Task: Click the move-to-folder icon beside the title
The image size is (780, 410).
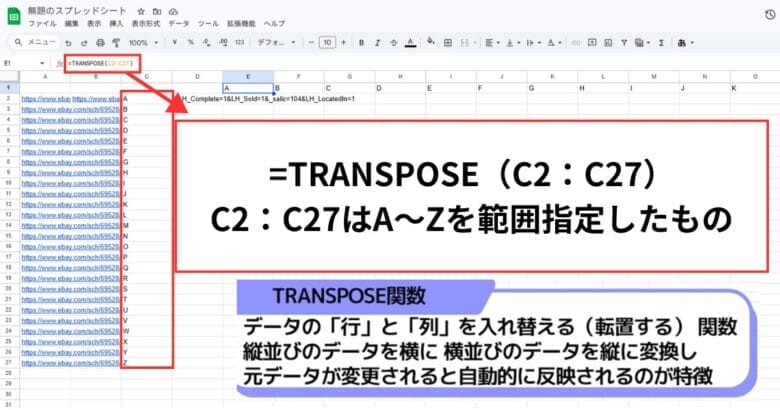Action: 157,11
